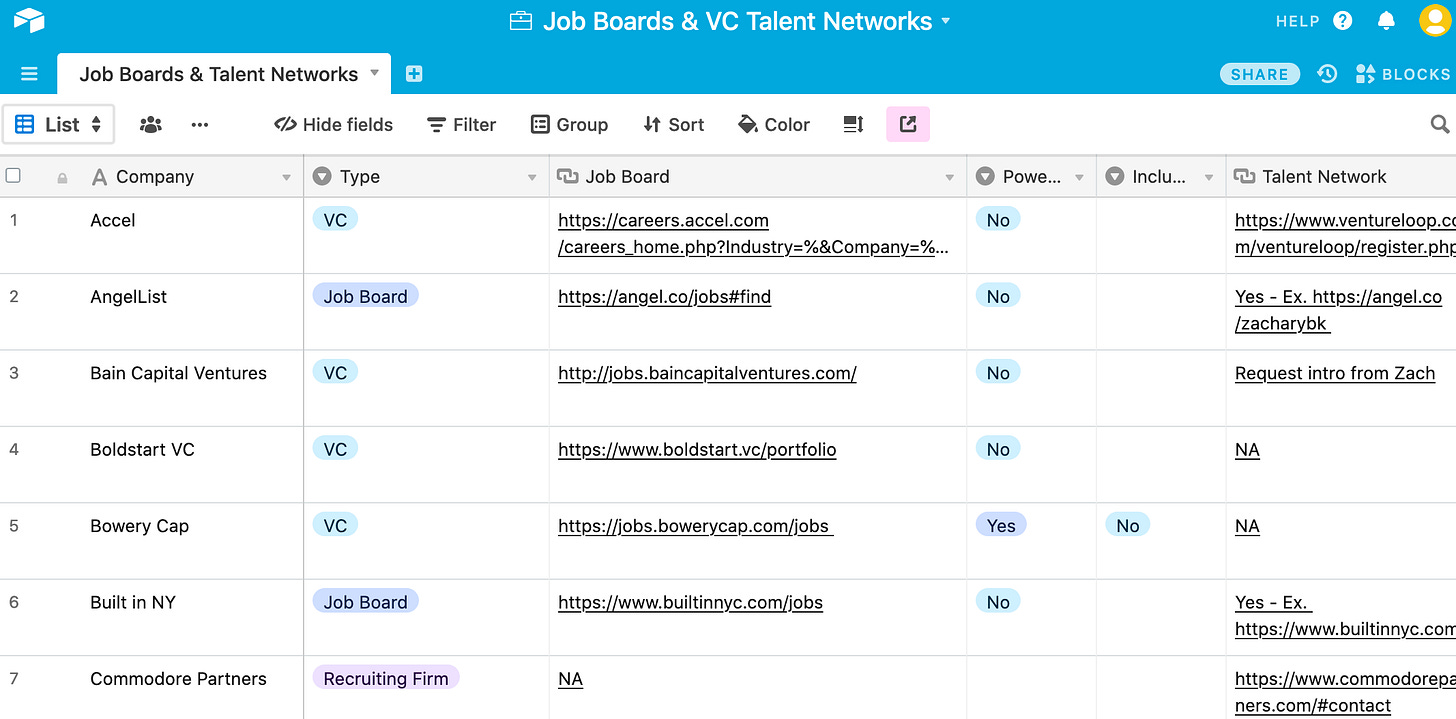Click the briefcase icon beside base title
The width and height of the screenshot is (1456, 719).
[x=520, y=21]
